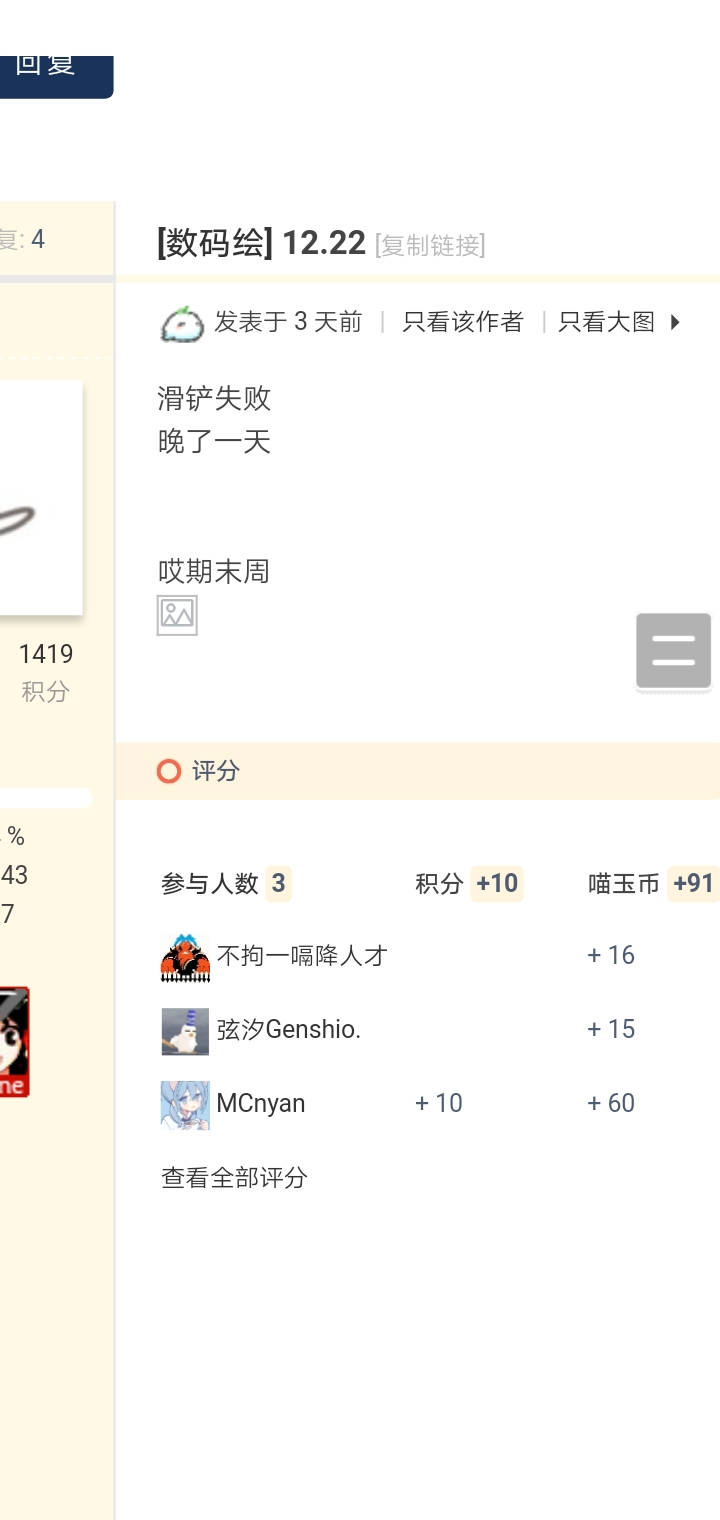Click the author avatar thumbnail in the left sidebar
720x1520 pixels.
click(41, 497)
